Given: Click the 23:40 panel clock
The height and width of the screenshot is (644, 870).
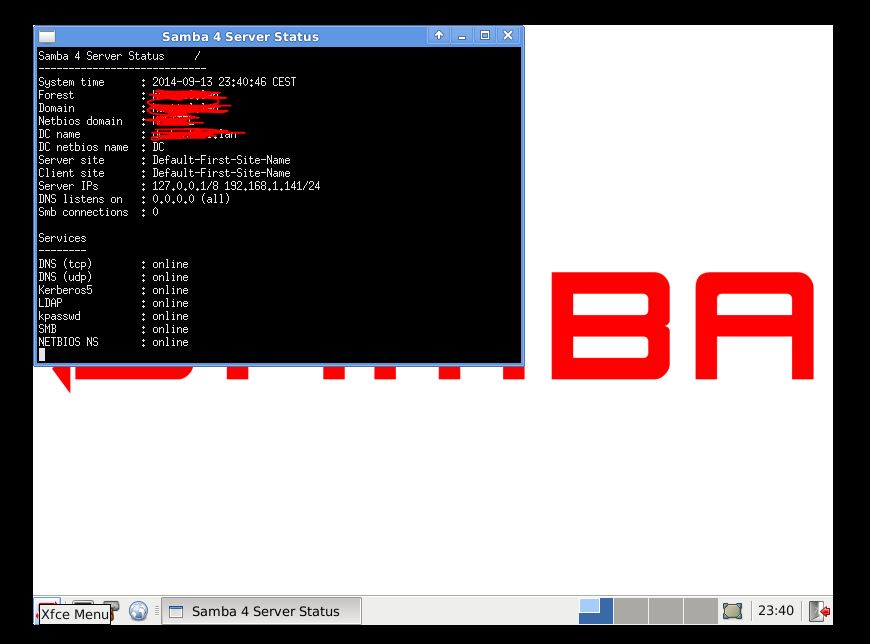Looking at the screenshot, I should 776,611.
